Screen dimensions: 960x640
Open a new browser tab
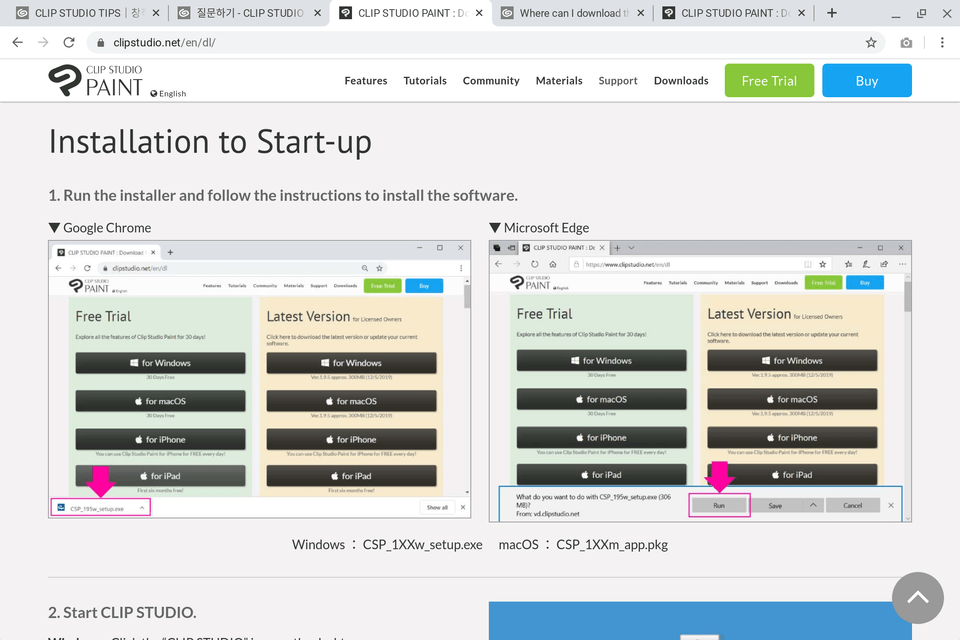click(x=831, y=13)
